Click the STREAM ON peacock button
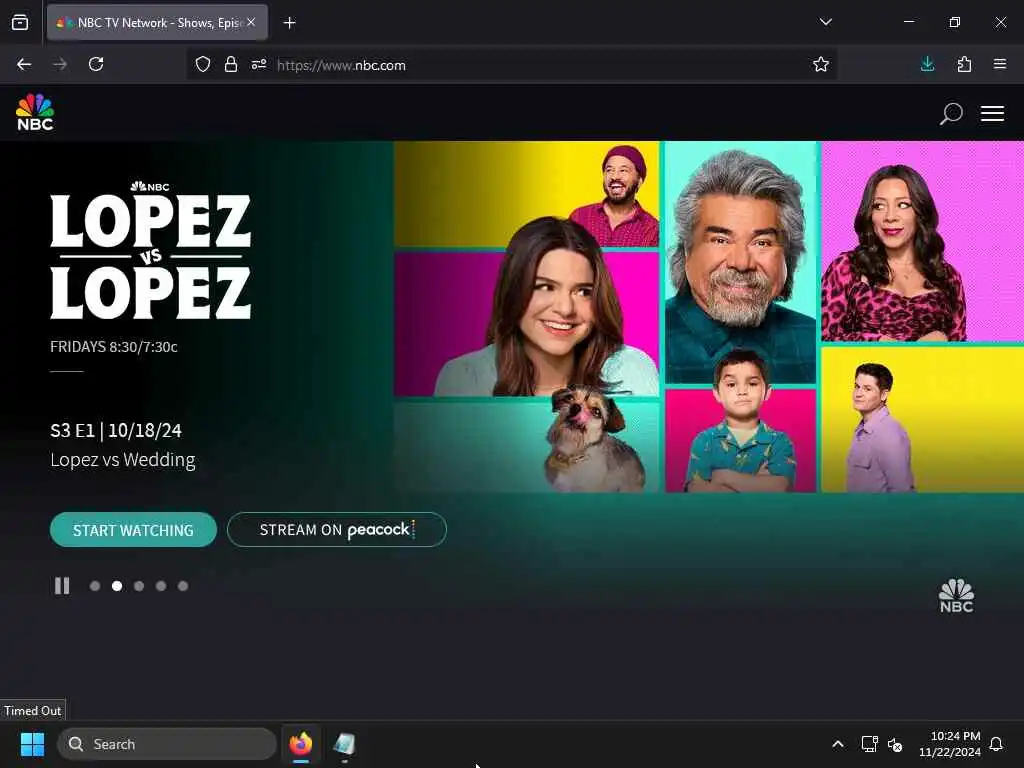Viewport: 1024px width, 768px height. (337, 530)
